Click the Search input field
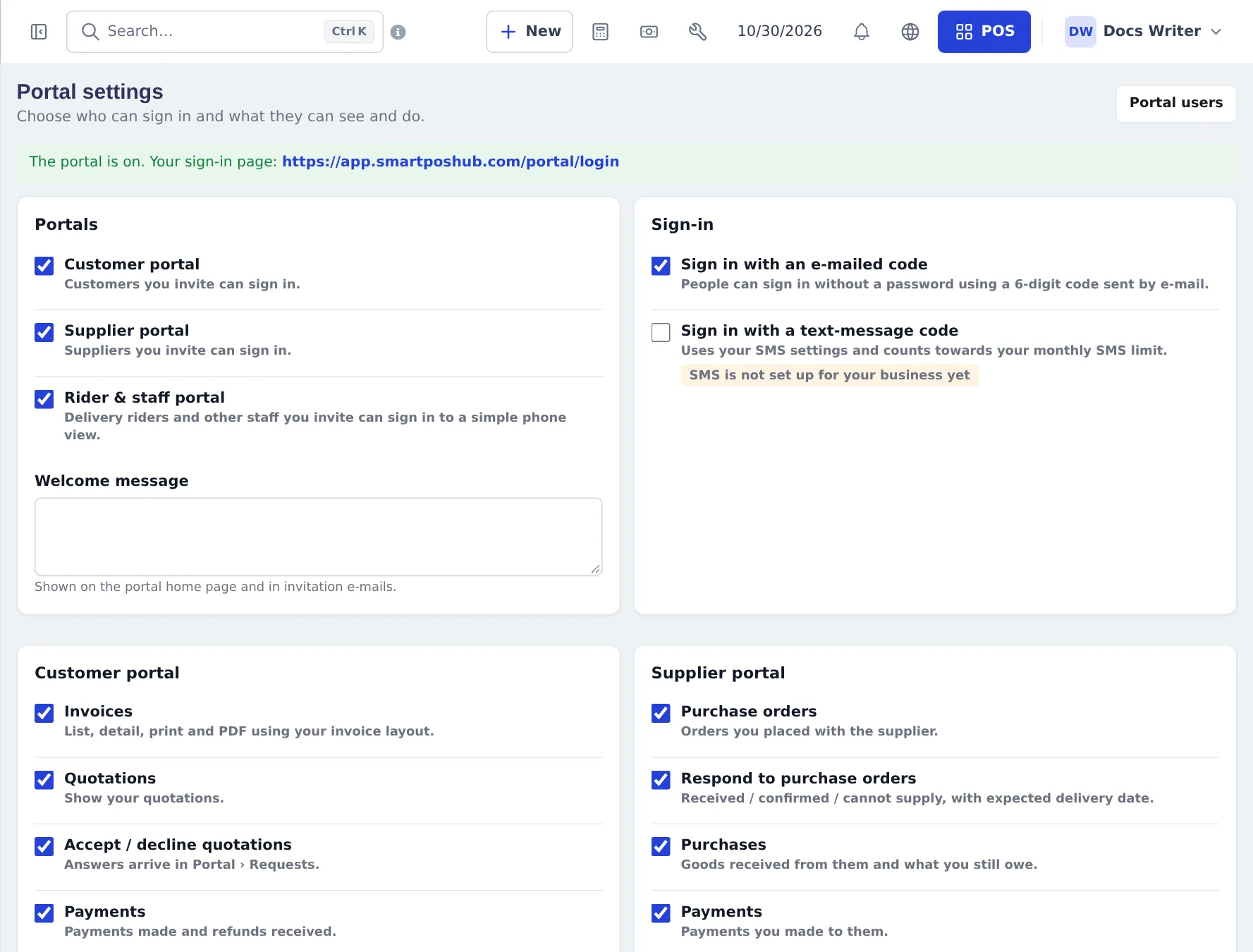The image size is (1253, 952). coord(225,32)
